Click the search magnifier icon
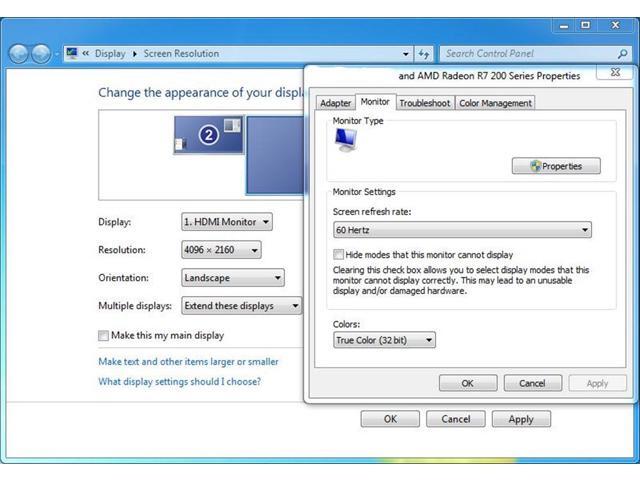 point(615,54)
